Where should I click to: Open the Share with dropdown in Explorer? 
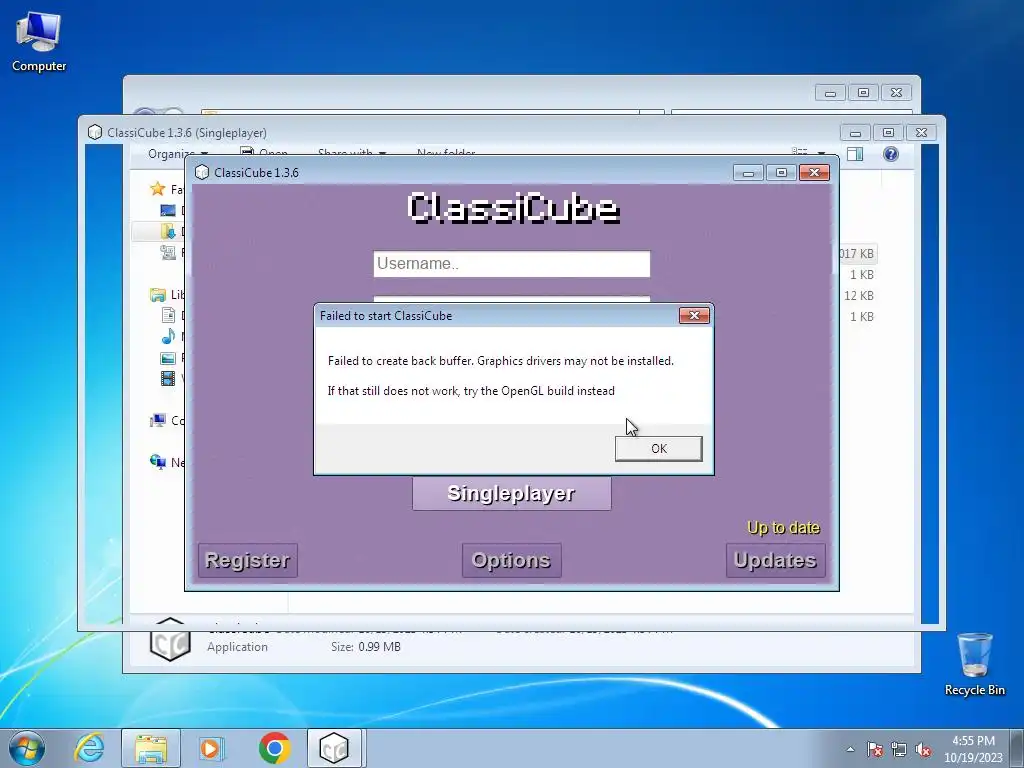pyautogui.click(x=352, y=153)
